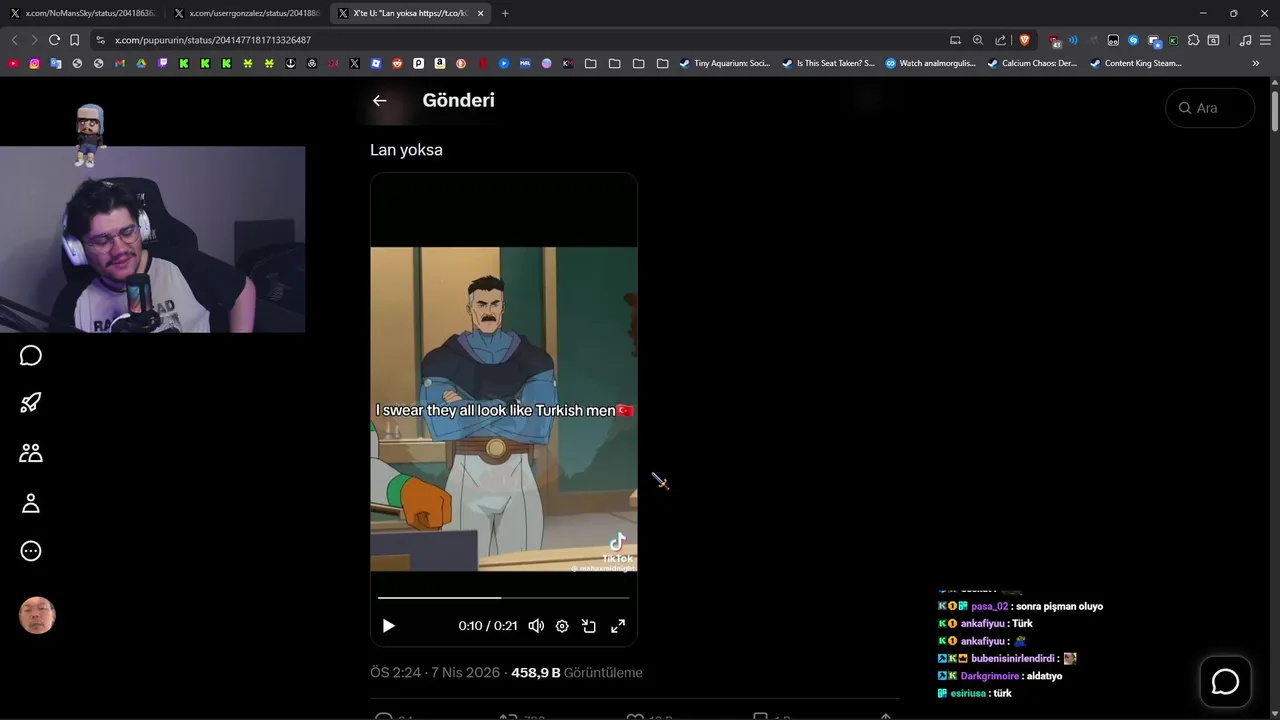
Task: Open the Gmail bookmark icon
Action: point(120,63)
